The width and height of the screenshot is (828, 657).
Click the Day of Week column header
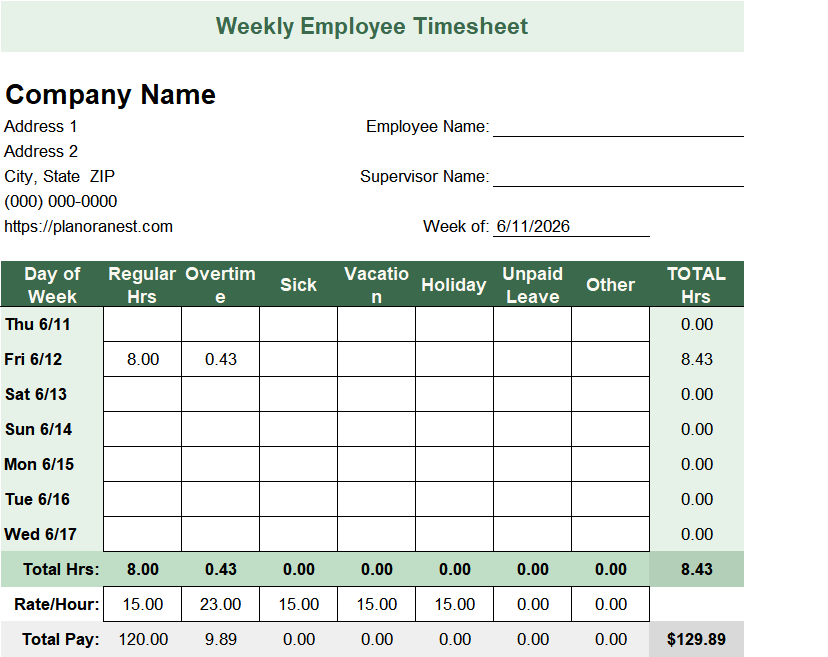click(52, 285)
